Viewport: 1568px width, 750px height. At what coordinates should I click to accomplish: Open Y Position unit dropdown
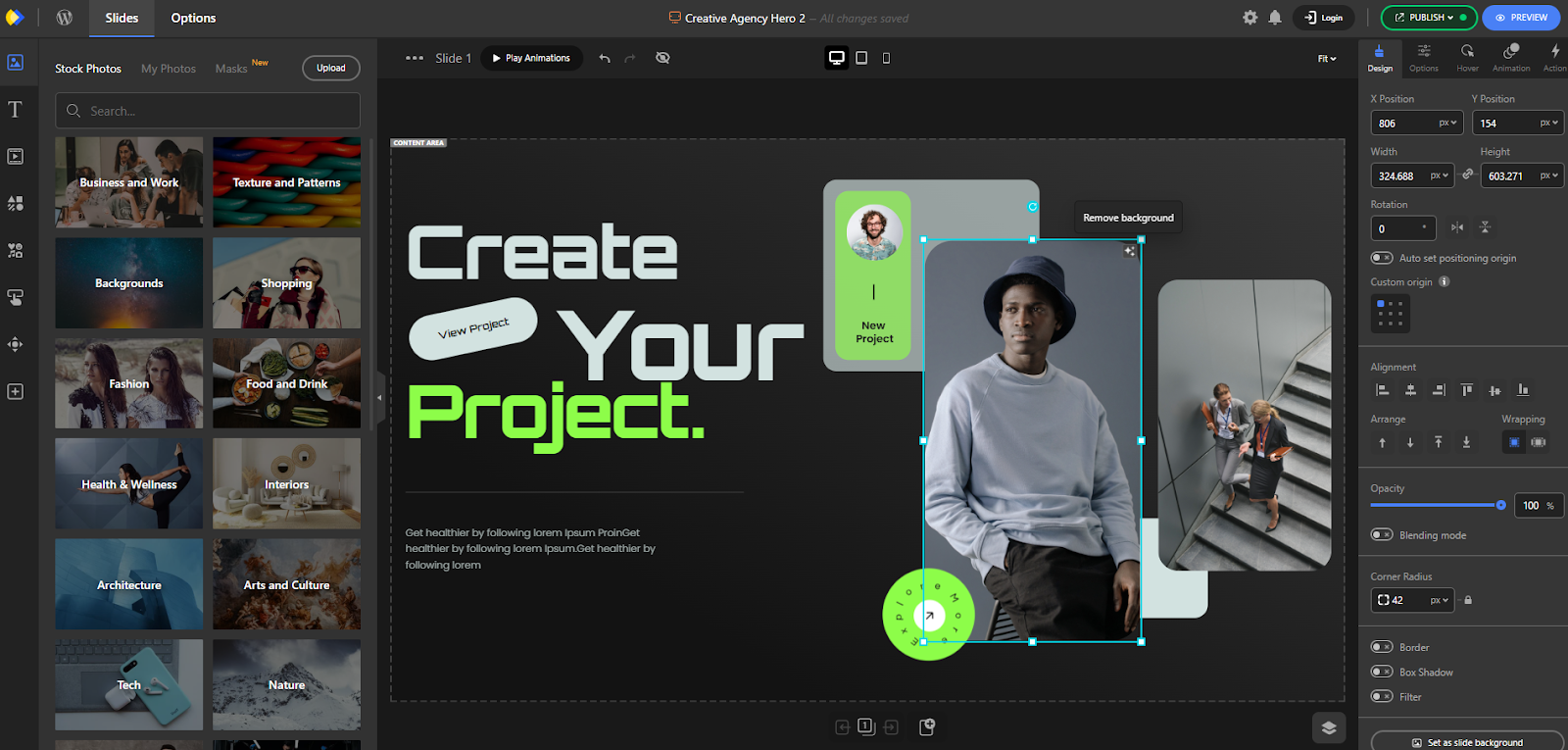tap(1549, 123)
